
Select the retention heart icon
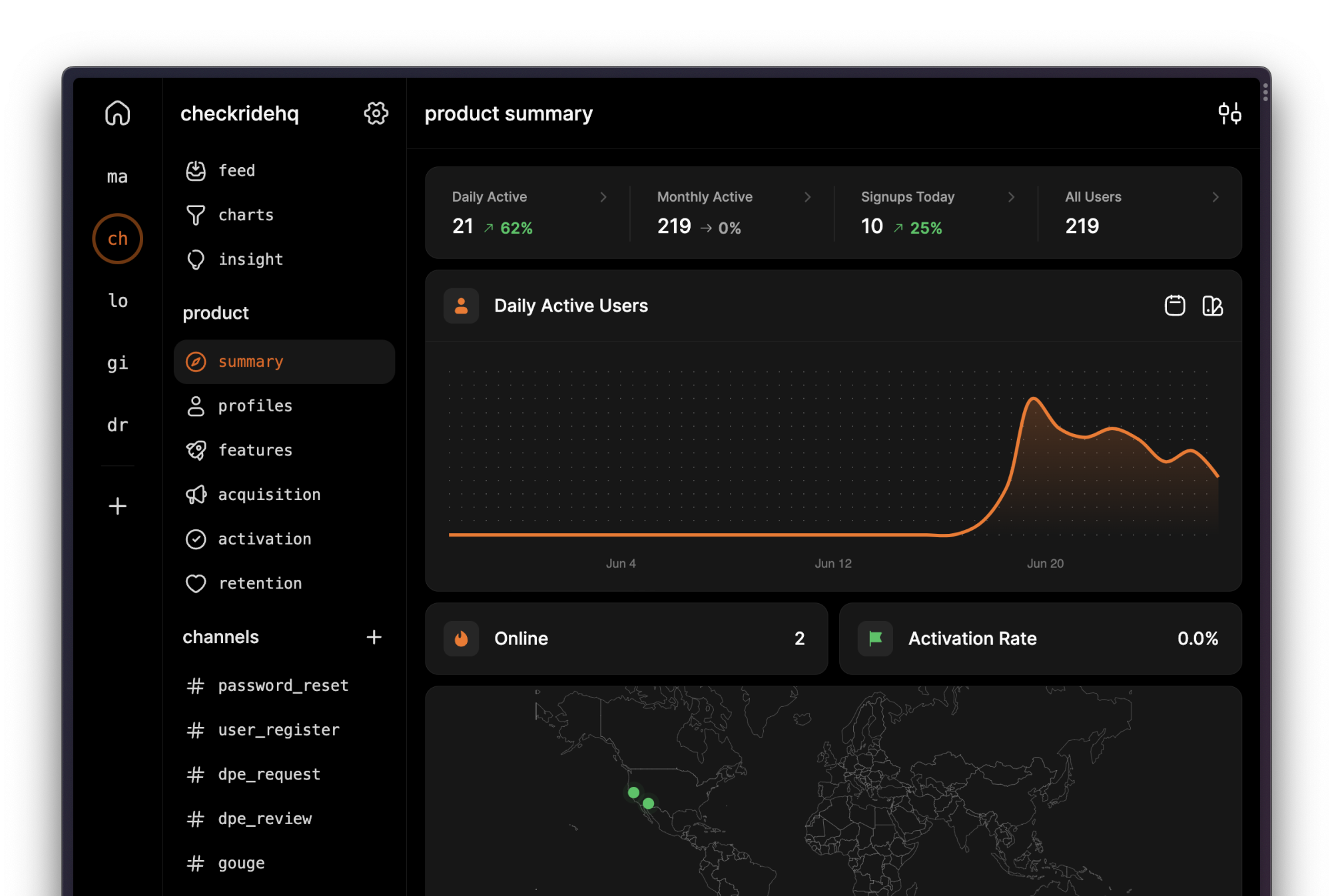click(196, 583)
